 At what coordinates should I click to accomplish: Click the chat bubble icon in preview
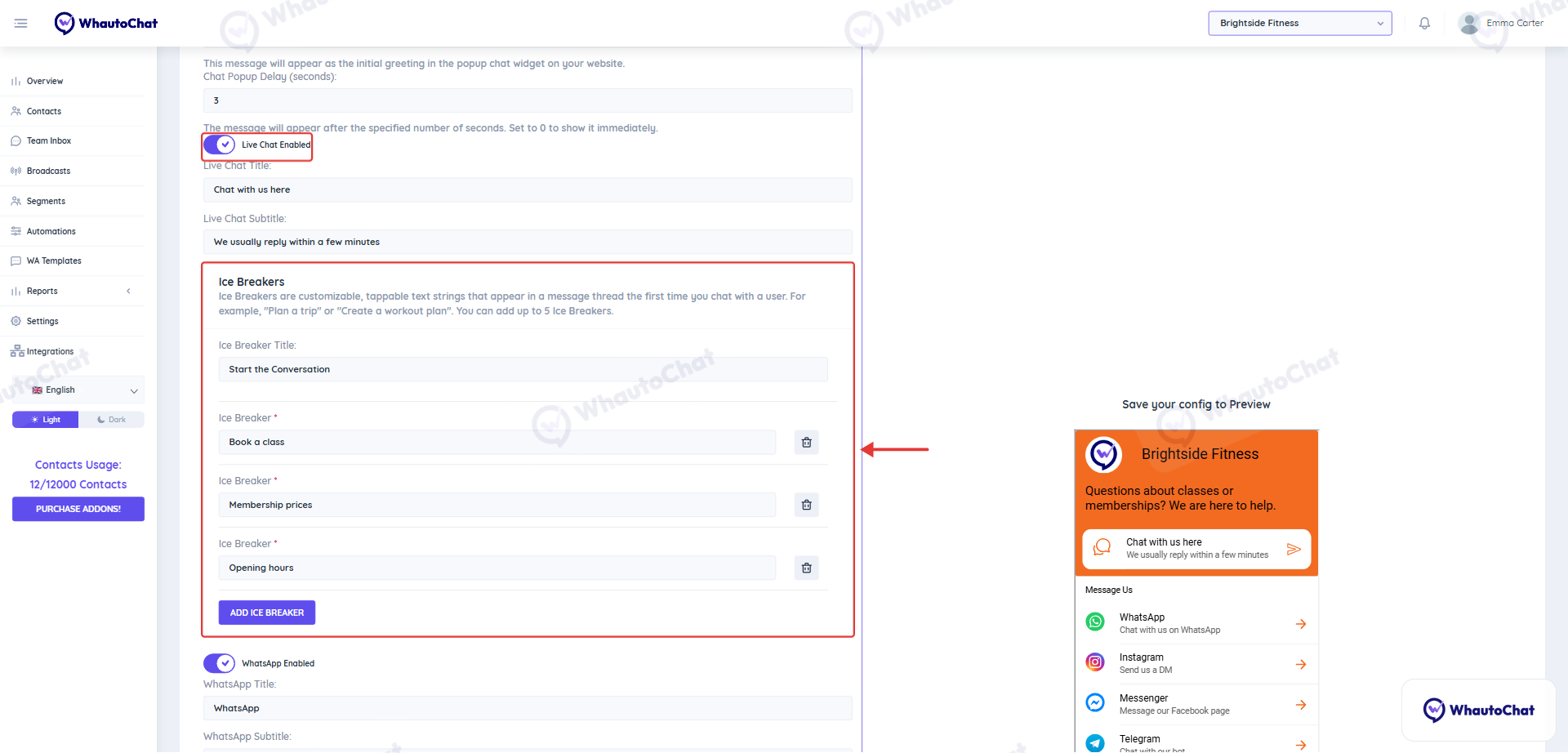1102,547
